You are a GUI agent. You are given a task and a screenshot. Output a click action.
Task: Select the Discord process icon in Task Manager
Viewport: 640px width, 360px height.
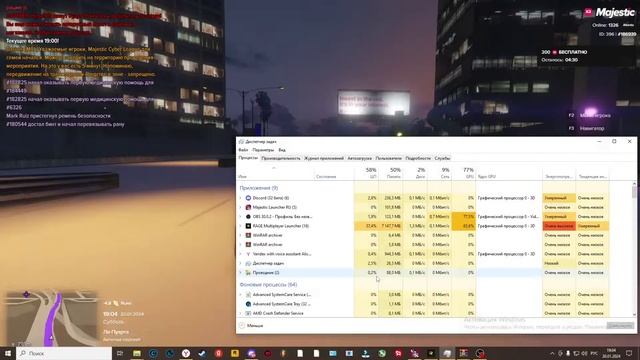(248, 198)
